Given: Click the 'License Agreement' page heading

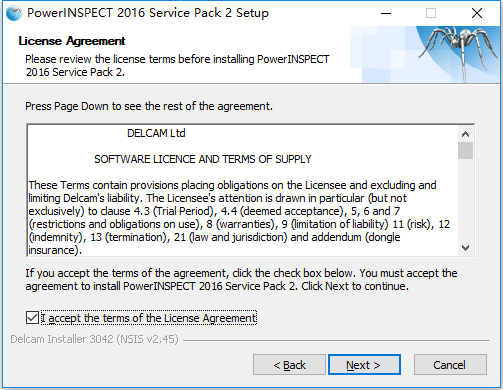Looking at the screenshot, I should pyautogui.click(x=72, y=41).
